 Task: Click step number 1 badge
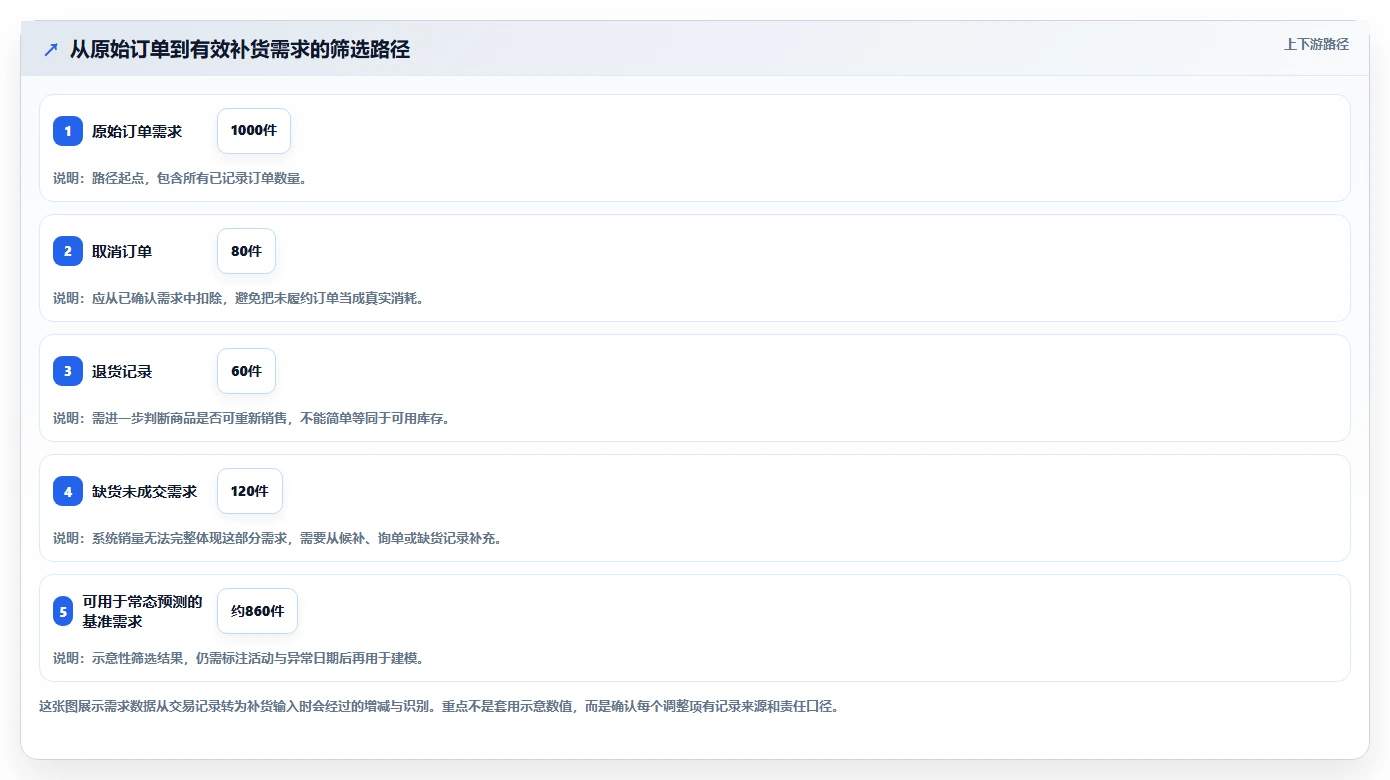pyautogui.click(x=68, y=131)
